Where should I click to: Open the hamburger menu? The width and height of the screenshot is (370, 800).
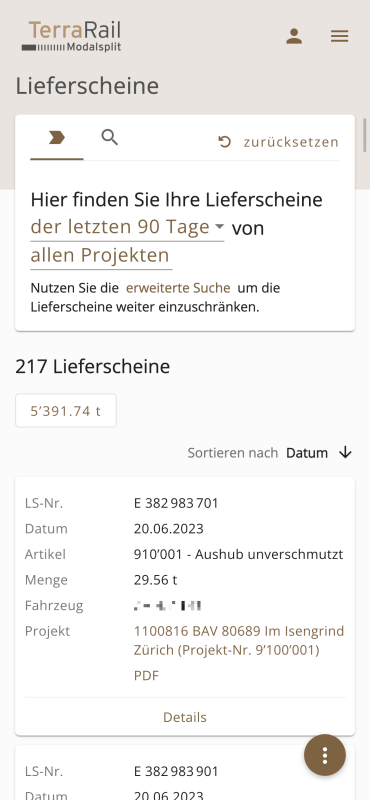339,36
